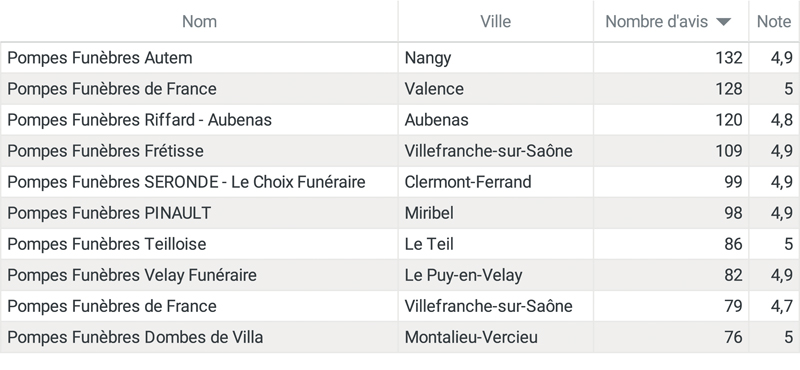Viewport: 800px width, 370px height.
Task: Click the Note column header
Action: coord(773,21)
